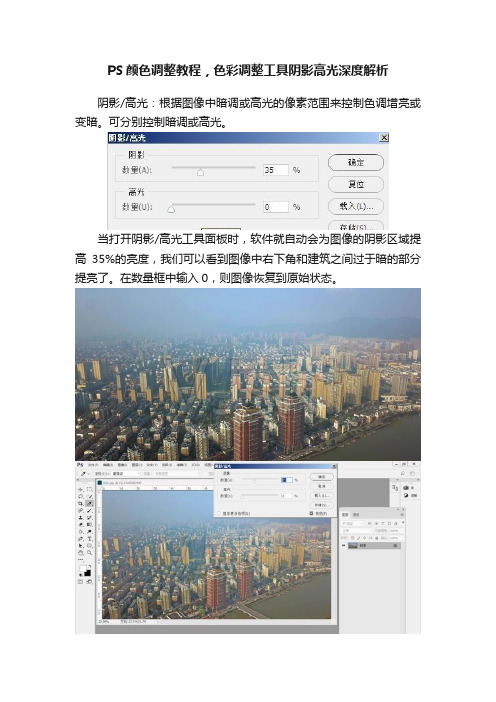
Task: Click 确定 in the lower Photoshop dialog
Action: (321, 477)
